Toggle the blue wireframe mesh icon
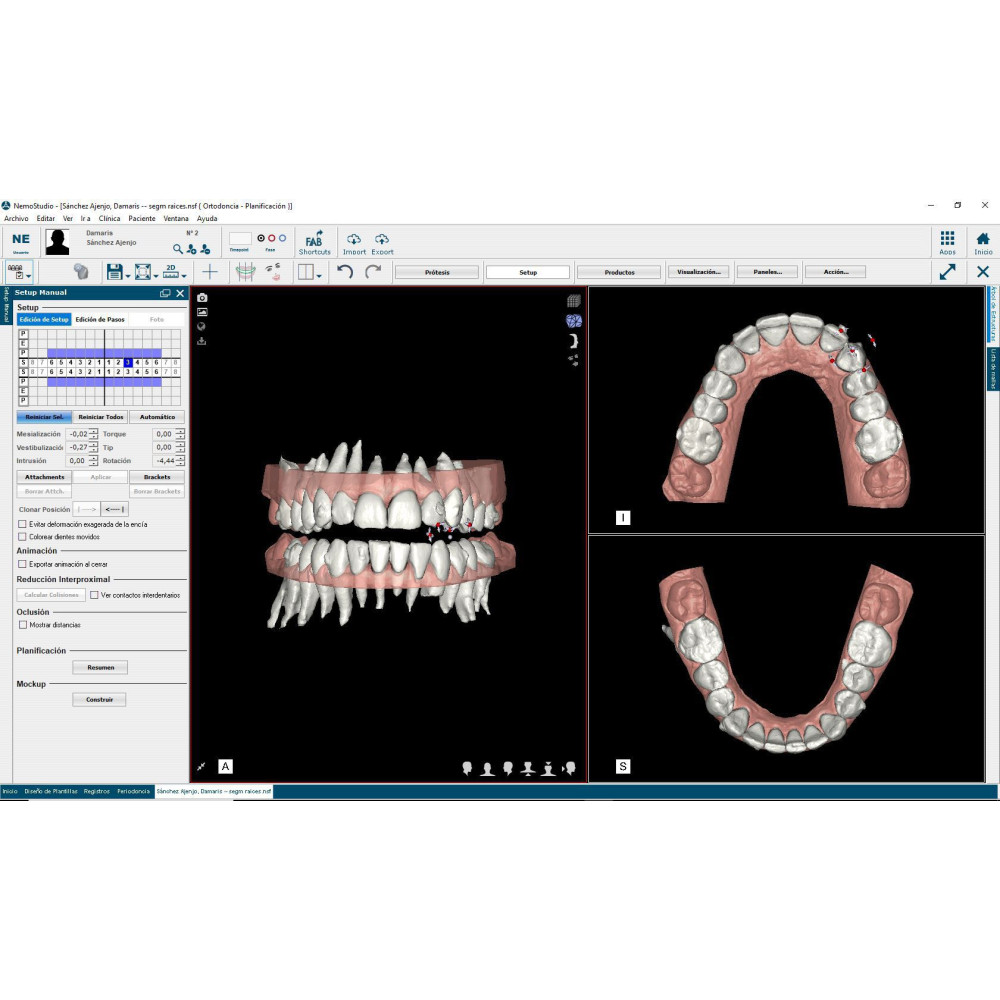Image resolution: width=1000 pixels, height=1000 pixels. coord(573,320)
